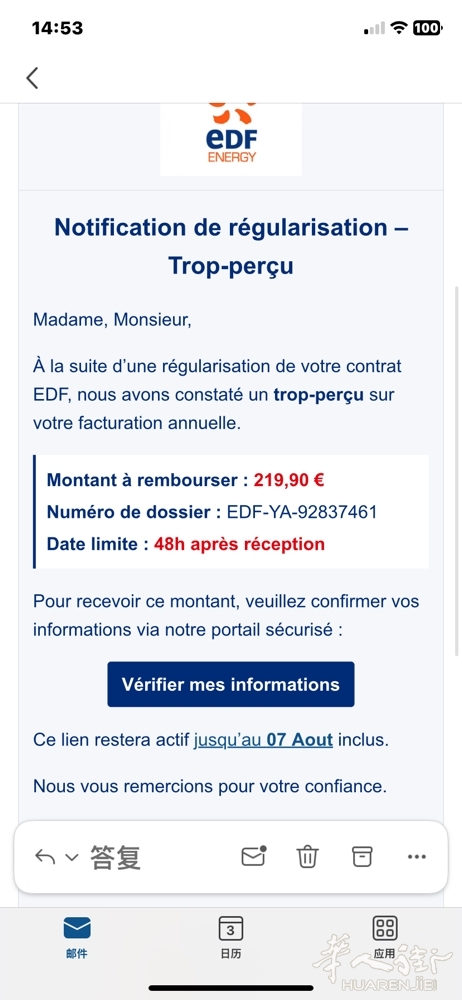Switch to the 邮件 mail tab
Viewport: 462px width, 1000px height.
(77, 938)
